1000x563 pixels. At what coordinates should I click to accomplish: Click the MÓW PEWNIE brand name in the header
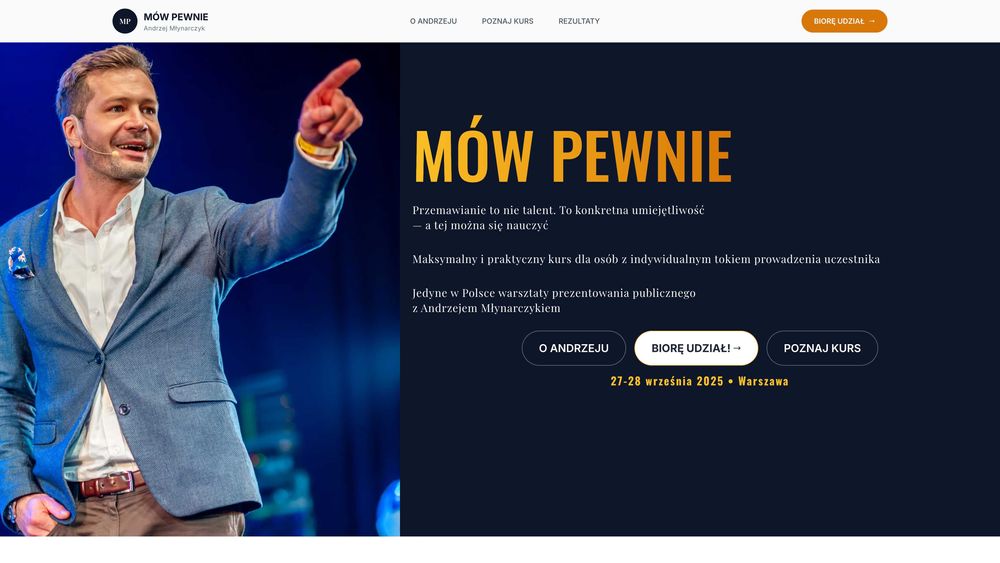[176, 17]
